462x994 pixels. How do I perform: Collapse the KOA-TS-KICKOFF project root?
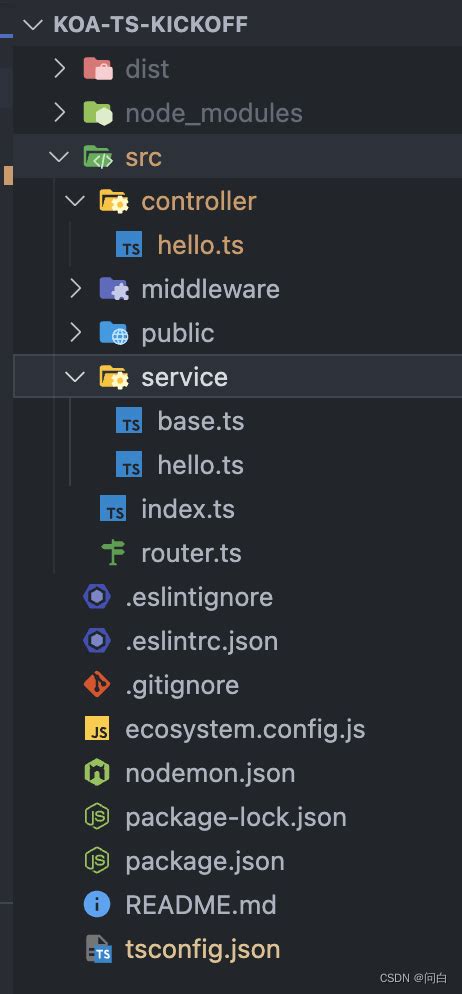coord(33,25)
